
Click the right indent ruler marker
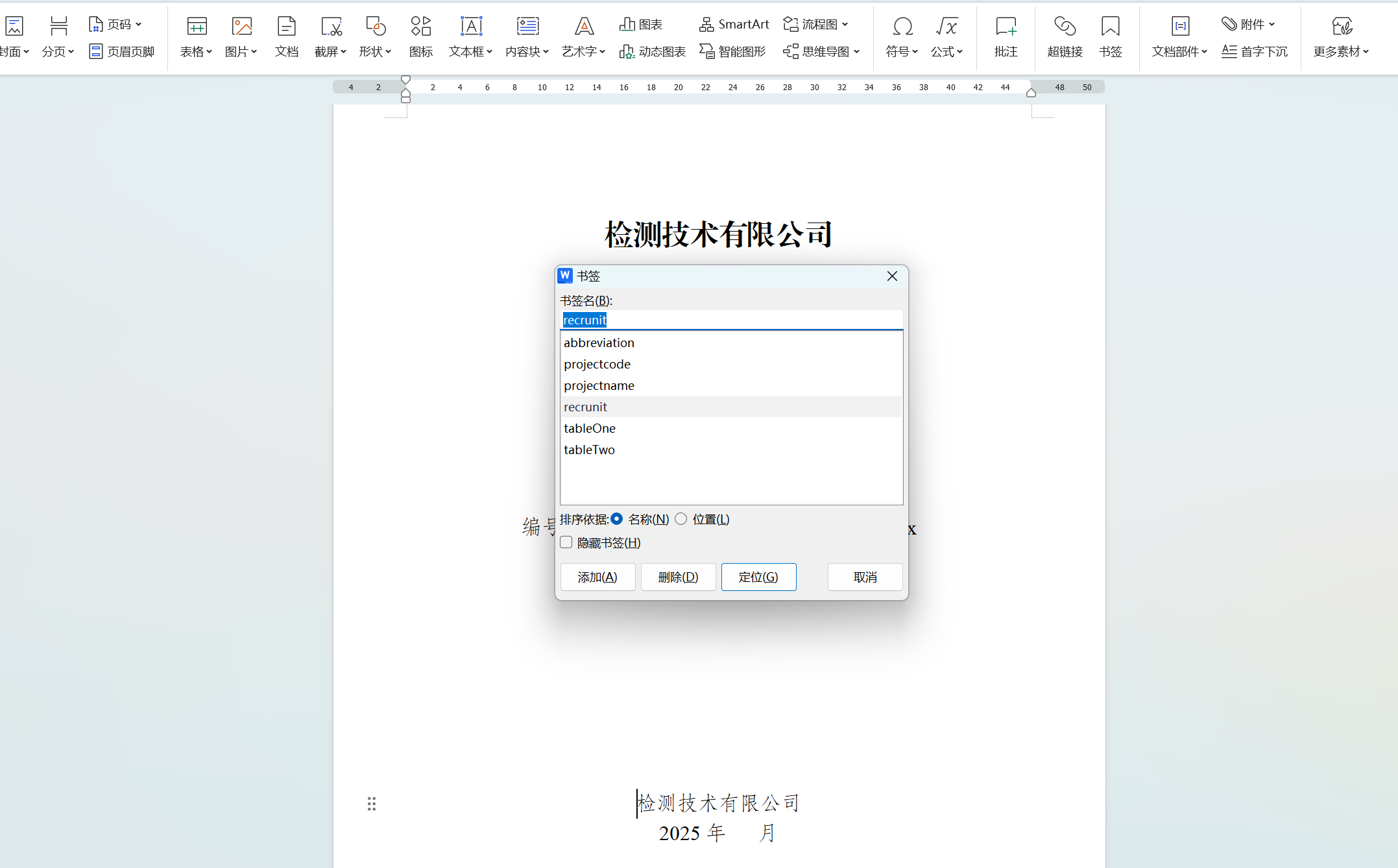(1031, 93)
